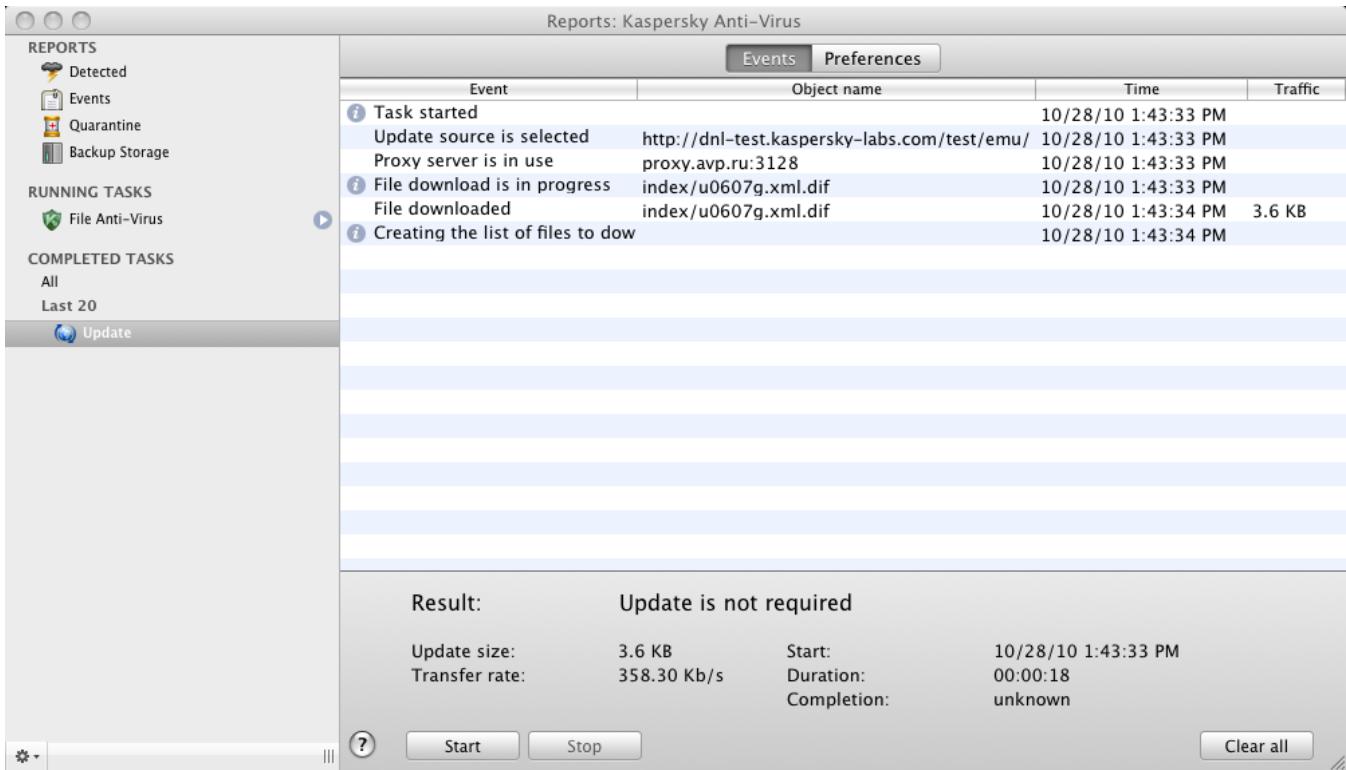The image size is (1346, 770).
Task: Sort by the Event column header
Action: [x=489, y=90]
